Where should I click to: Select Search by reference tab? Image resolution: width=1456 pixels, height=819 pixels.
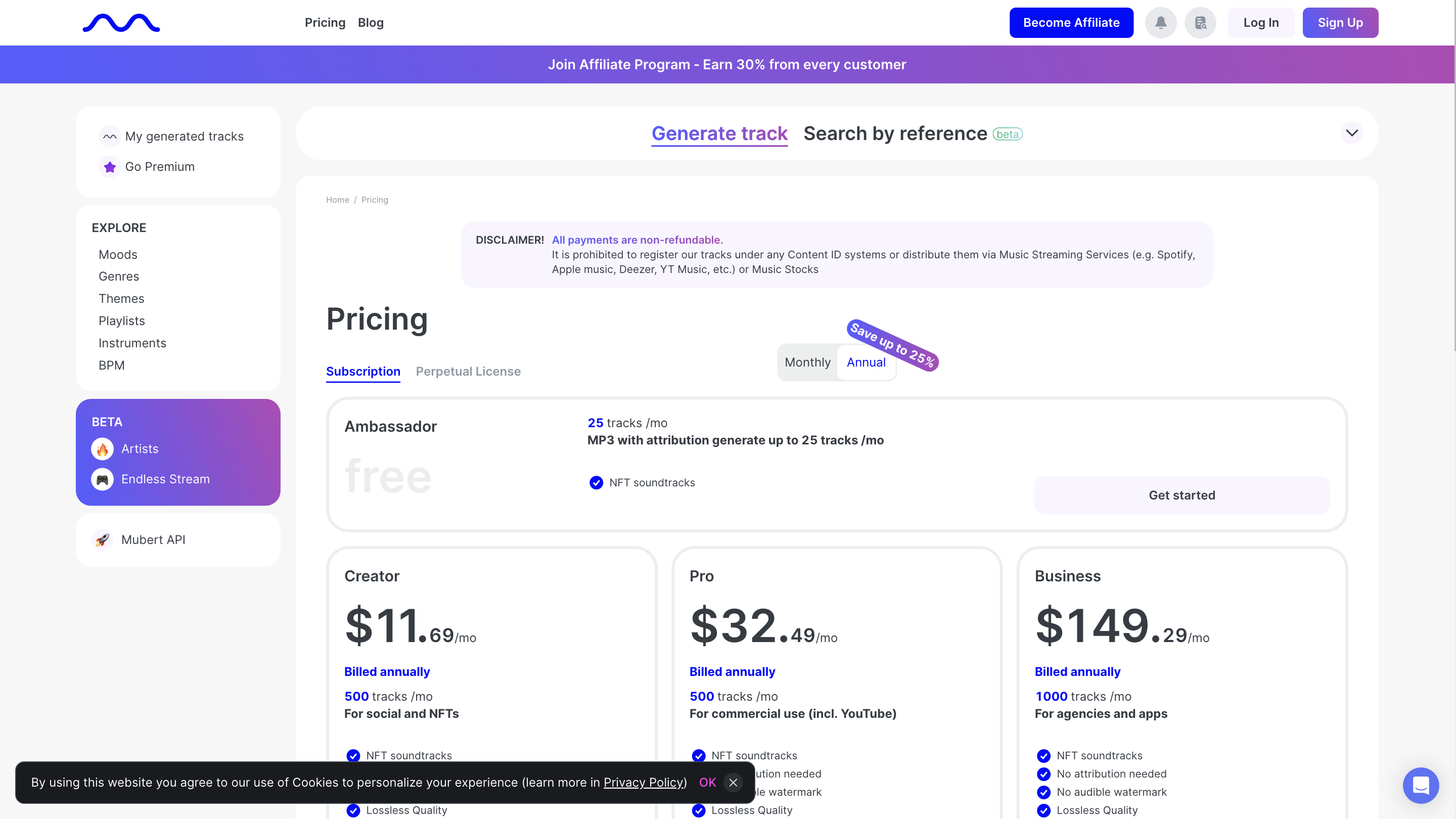pyautogui.click(x=895, y=133)
